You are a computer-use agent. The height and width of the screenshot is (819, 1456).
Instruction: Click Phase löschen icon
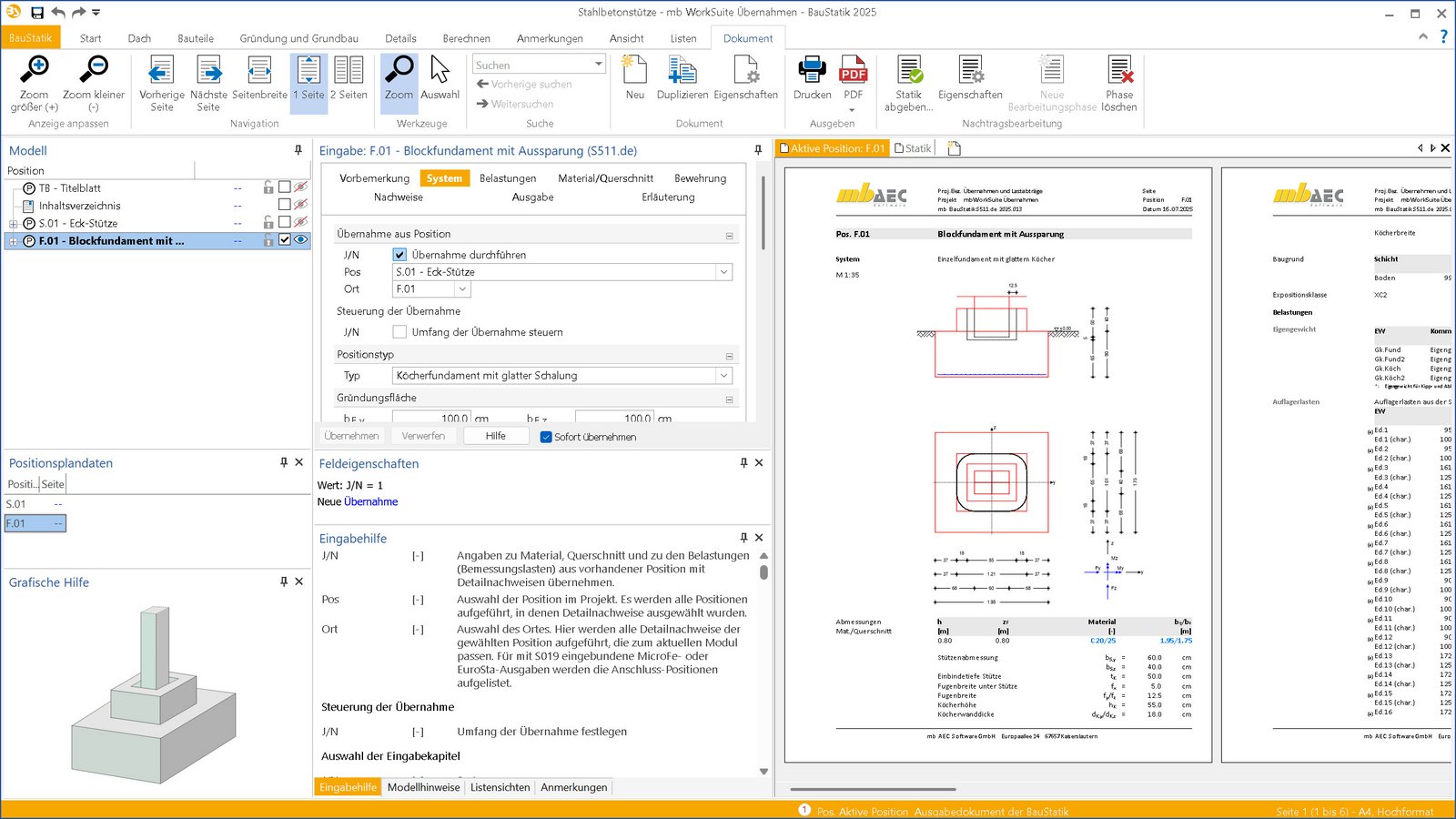pos(1119,69)
